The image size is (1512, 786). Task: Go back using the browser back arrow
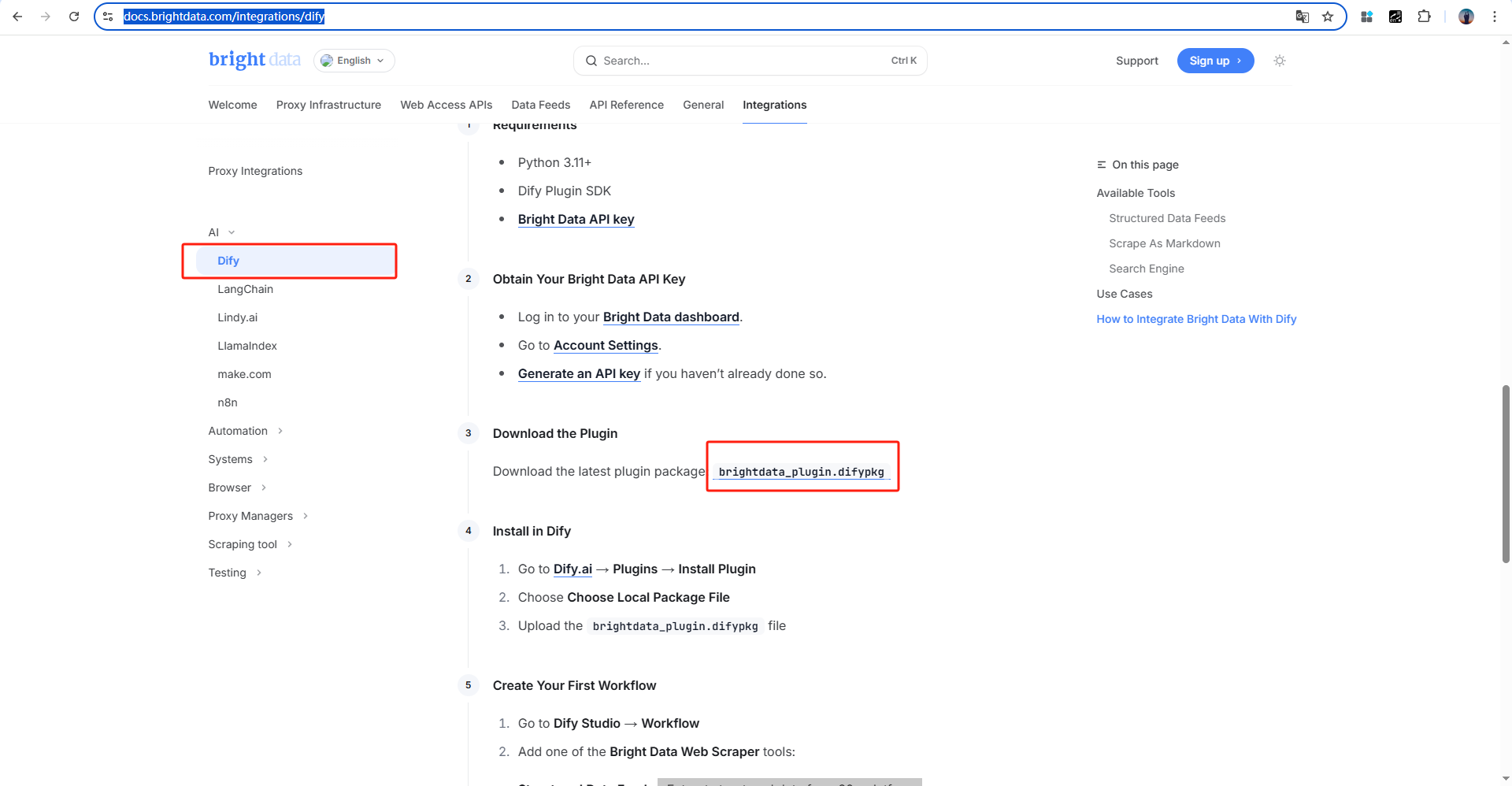click(17, 17)
